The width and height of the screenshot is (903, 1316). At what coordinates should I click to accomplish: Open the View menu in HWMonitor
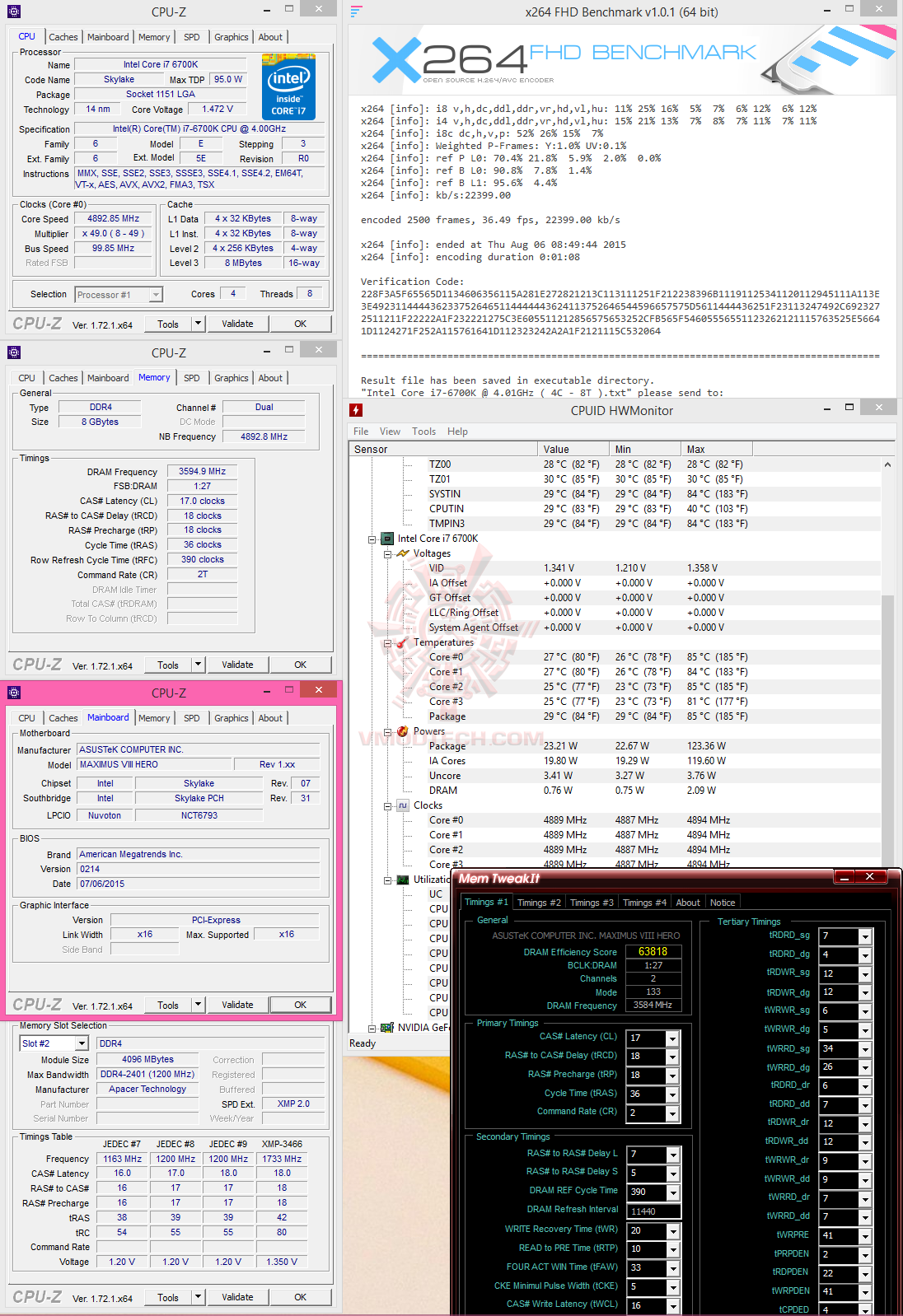click(390, 432)
